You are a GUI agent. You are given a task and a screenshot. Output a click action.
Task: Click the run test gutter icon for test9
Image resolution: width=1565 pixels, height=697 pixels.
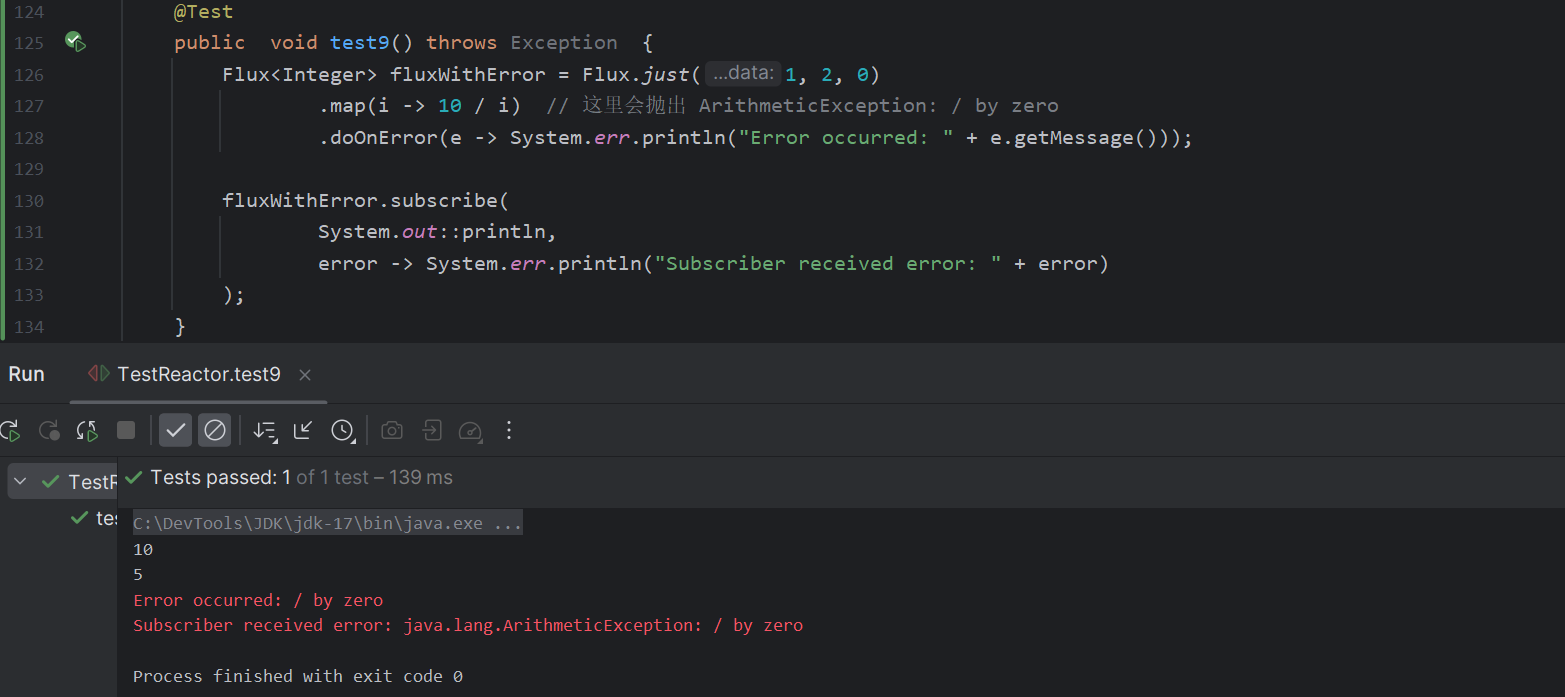(75, 42)
